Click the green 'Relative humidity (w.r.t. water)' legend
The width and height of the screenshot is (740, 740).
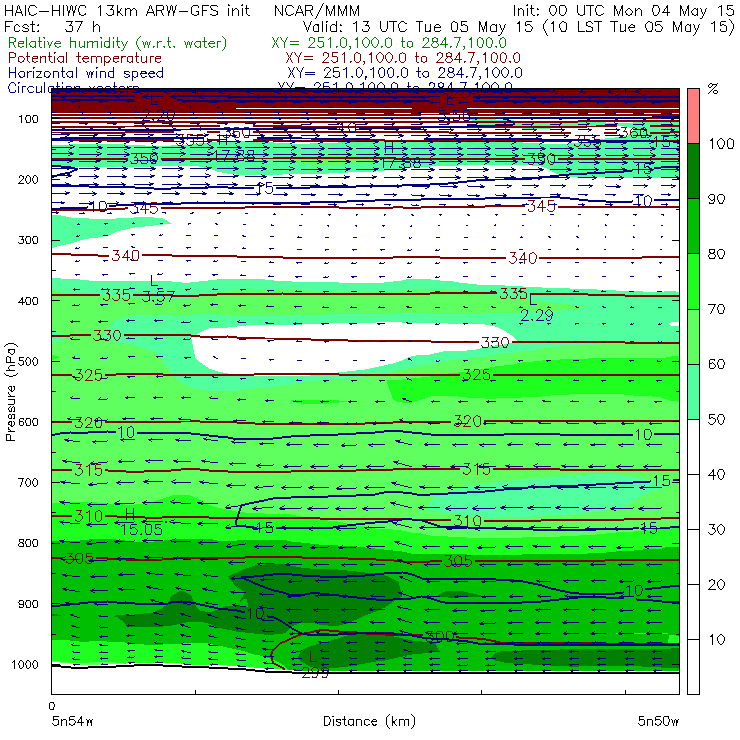coord(118,43)
